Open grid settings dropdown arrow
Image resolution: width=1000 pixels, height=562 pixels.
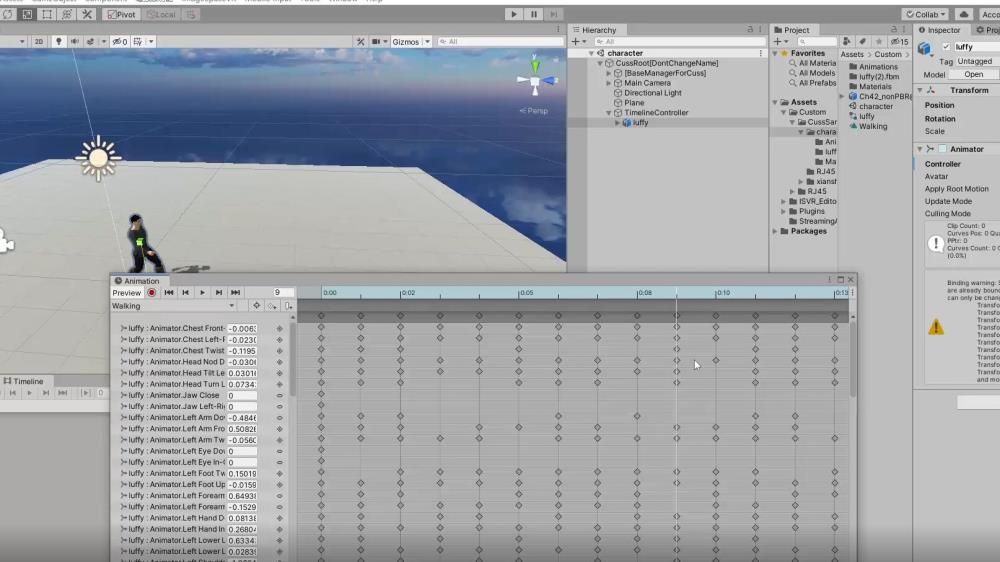coord(151,41)
